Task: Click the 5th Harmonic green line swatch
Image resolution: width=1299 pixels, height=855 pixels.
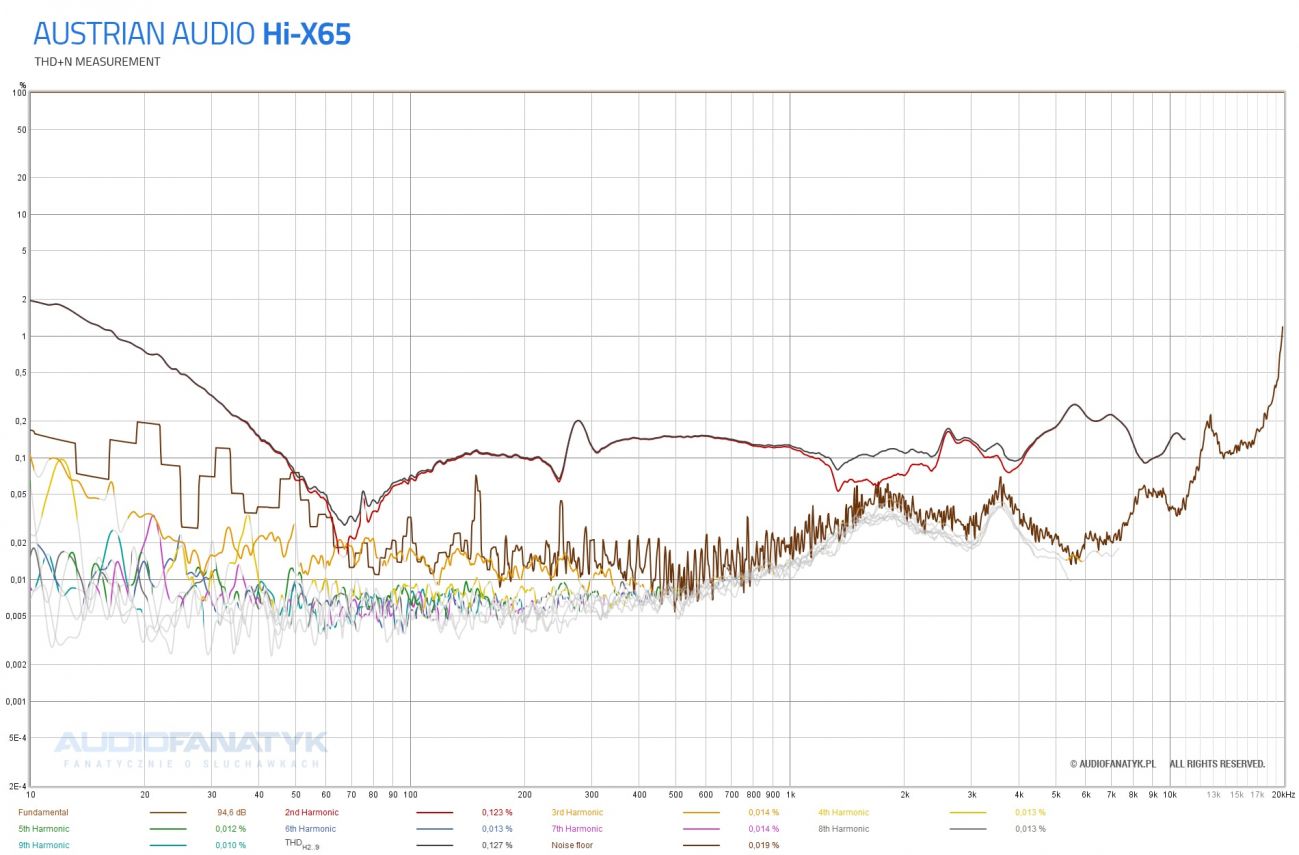Action: click(168, 829)
